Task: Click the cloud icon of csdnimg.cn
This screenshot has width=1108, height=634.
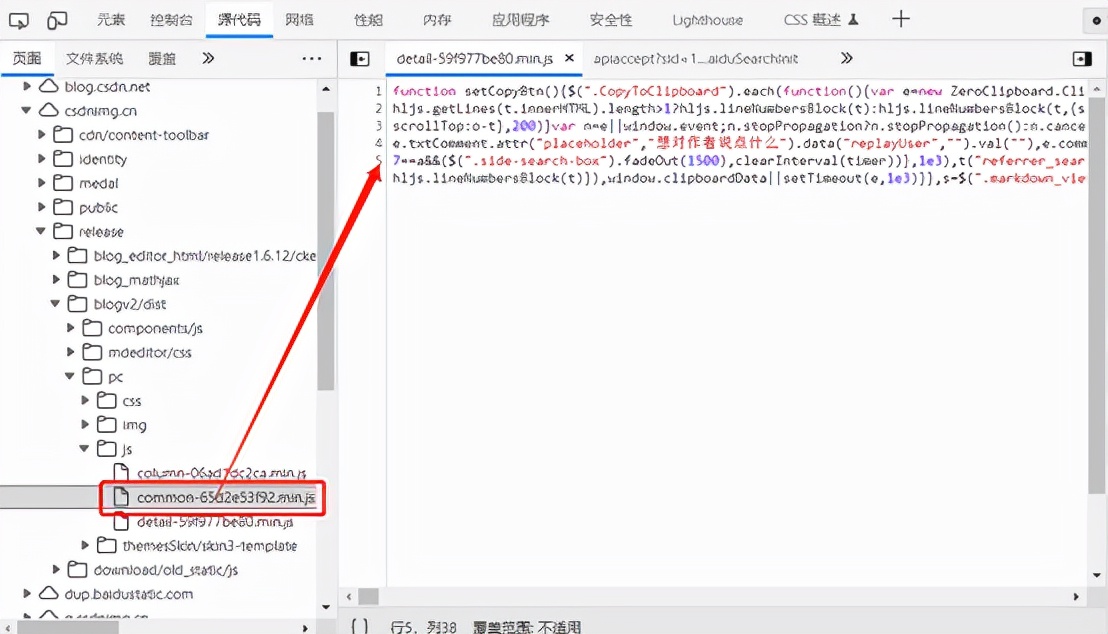Action: [48, 110]
